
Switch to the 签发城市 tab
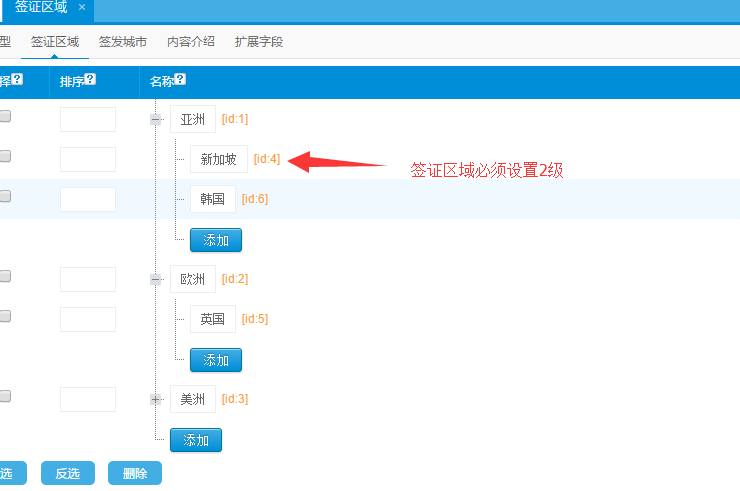click(x=123, y=42)
